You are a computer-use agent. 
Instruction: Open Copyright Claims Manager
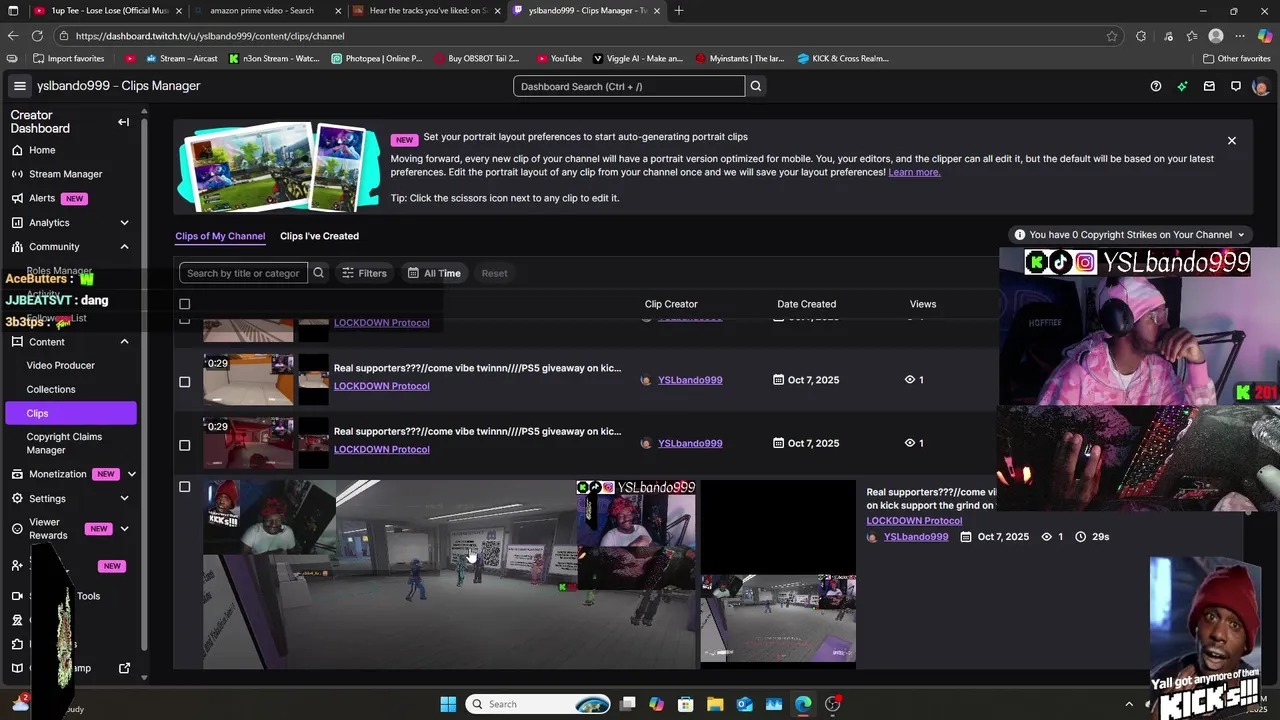[64, 443]
